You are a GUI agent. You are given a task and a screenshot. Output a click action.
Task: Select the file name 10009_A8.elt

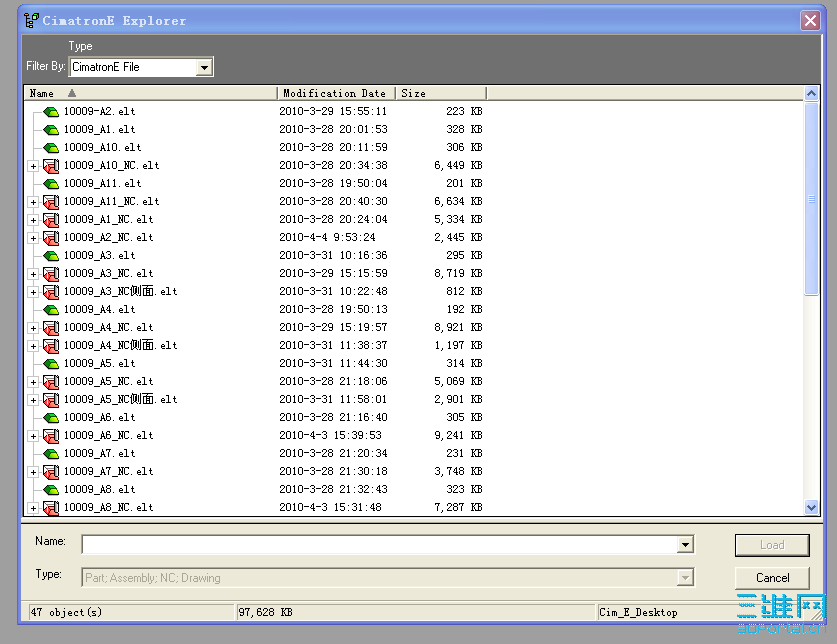[99, 490]
